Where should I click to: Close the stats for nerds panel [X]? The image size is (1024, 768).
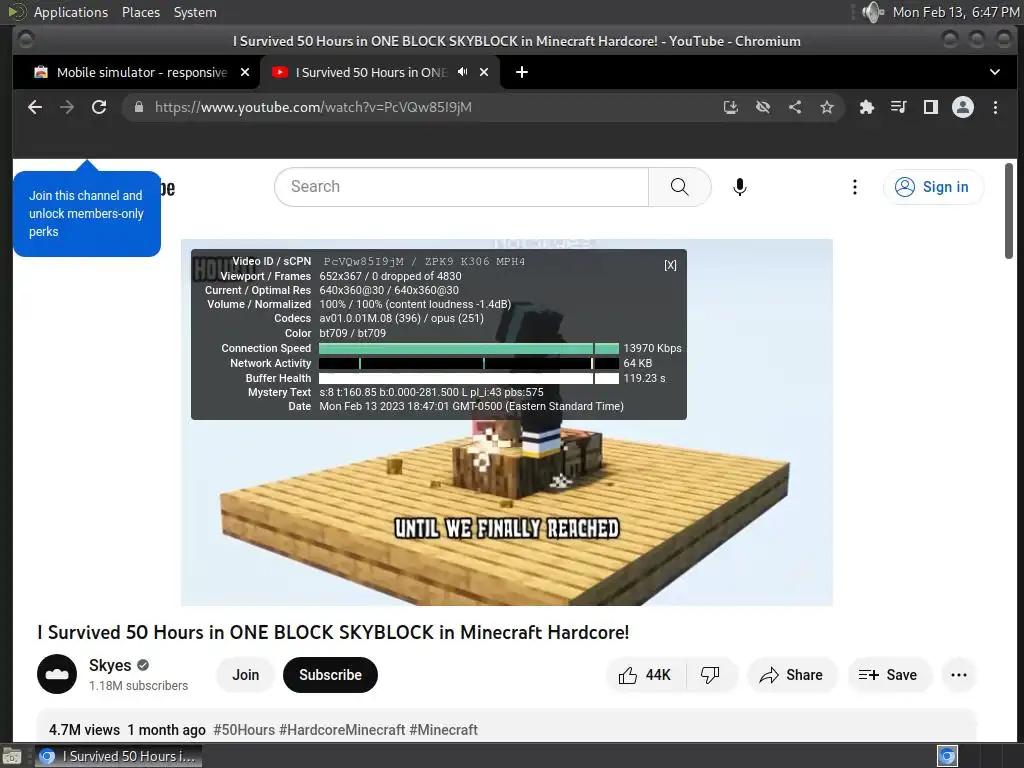670,265
